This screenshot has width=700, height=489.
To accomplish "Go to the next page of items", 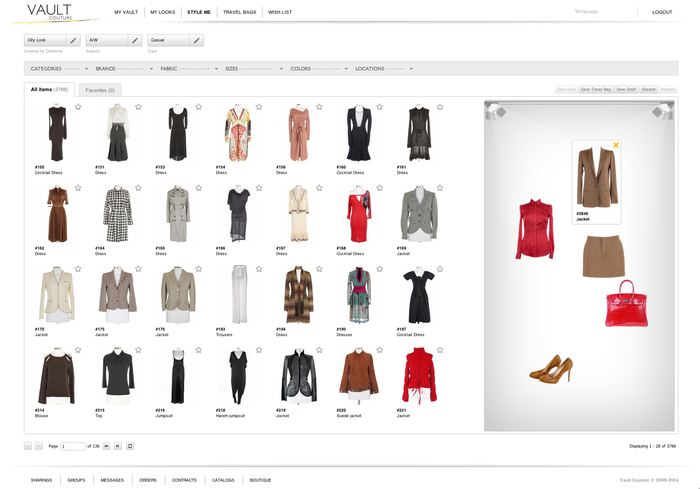I will point(107,446).
